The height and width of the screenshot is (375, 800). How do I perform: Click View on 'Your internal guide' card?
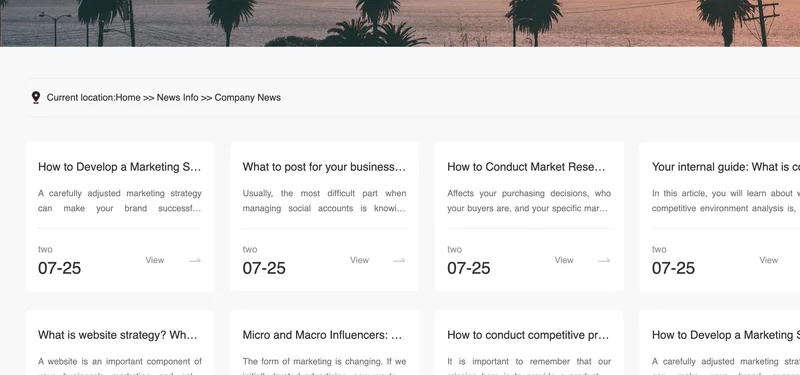[x=768, y=260]
